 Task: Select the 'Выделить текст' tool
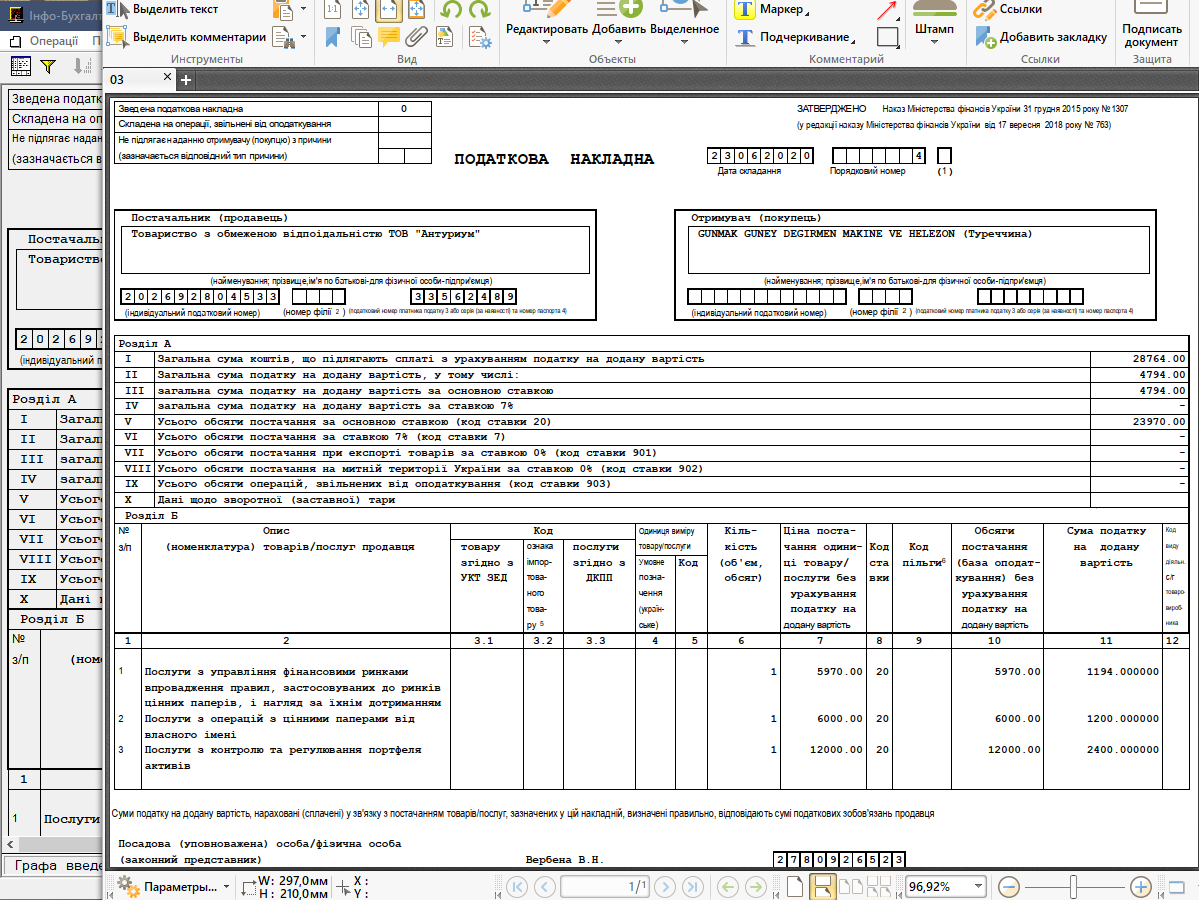162,9
